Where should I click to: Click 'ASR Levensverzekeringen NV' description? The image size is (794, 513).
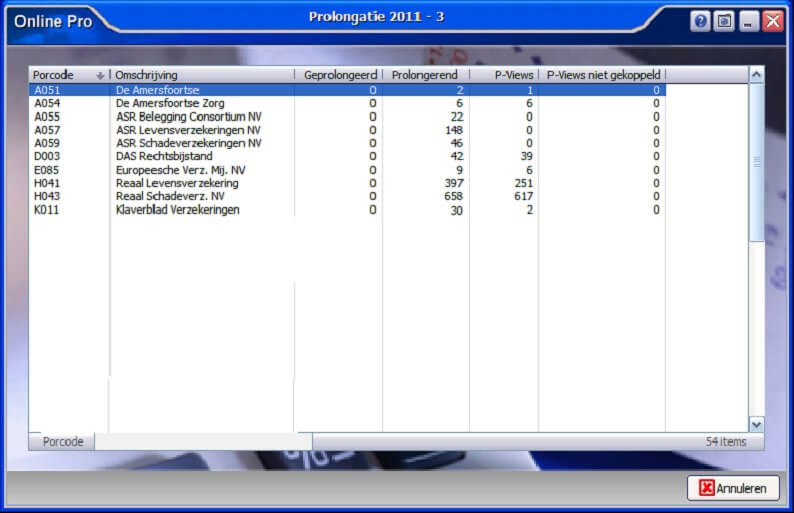[188, 130]
